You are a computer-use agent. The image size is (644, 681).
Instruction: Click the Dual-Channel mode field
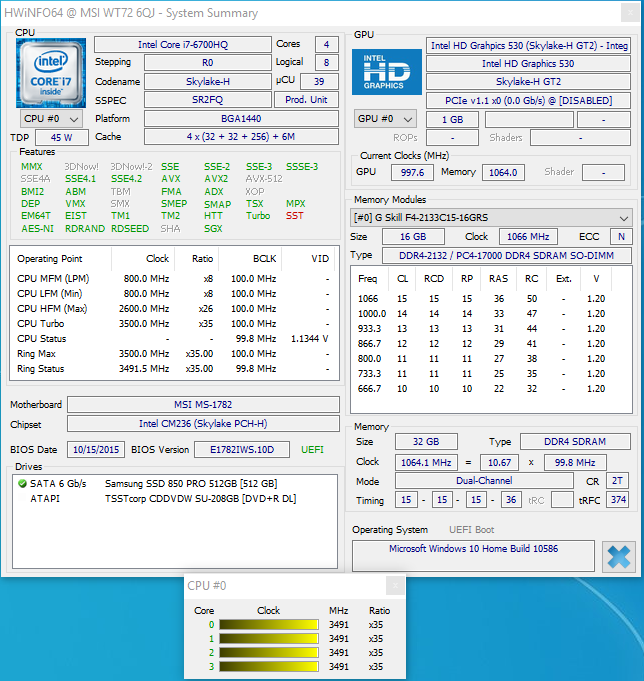click(x=484, y=480)
